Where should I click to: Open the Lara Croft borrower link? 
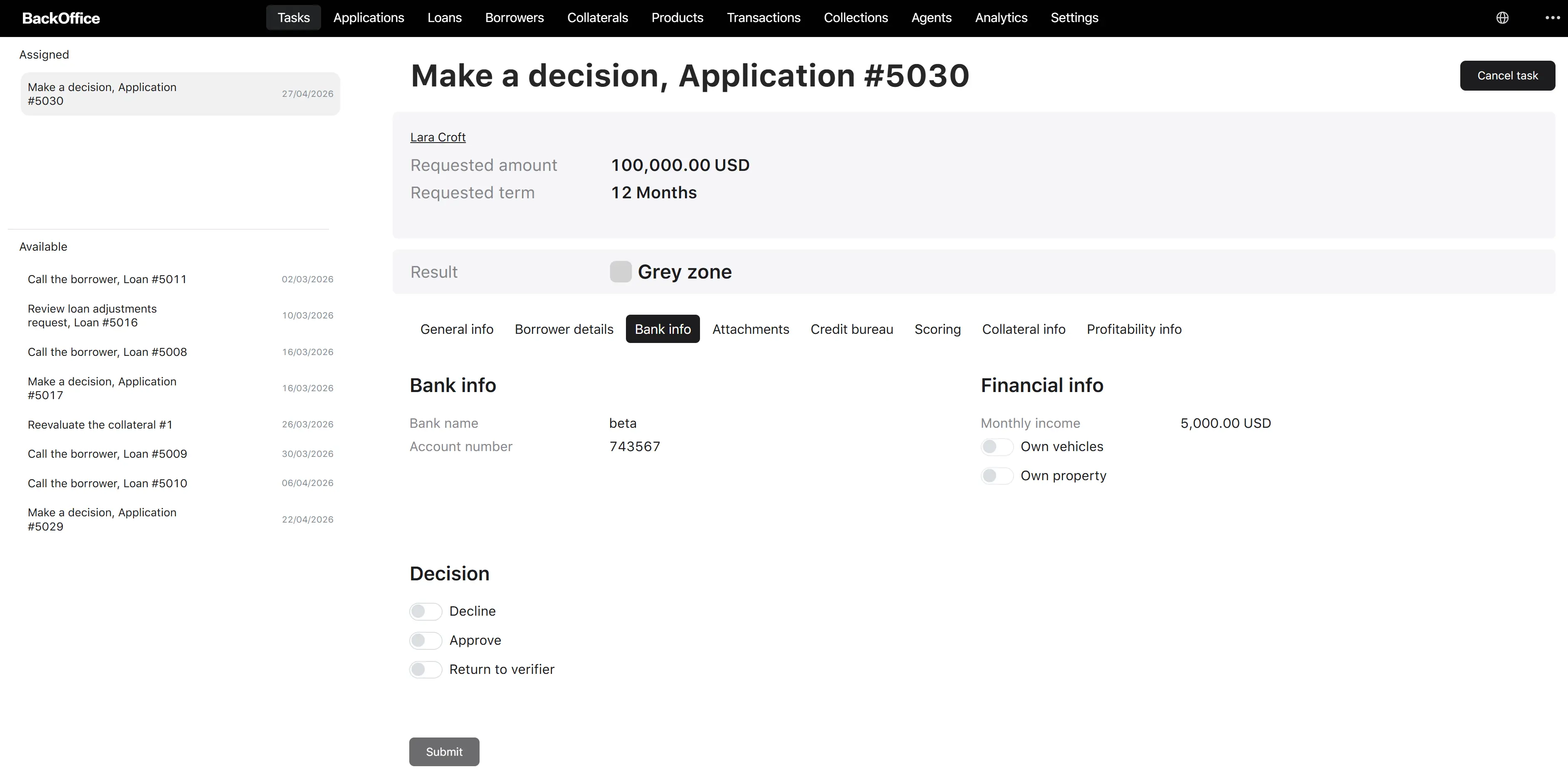coord(438,137)
